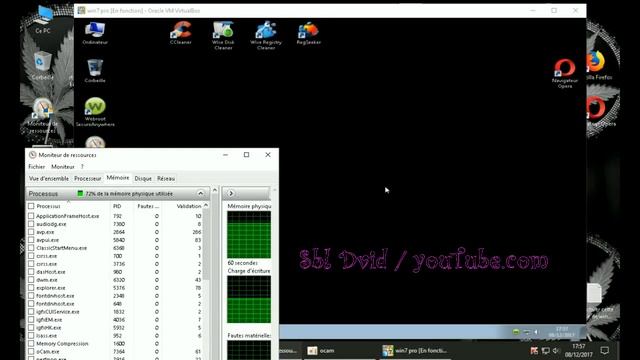Click network icon in VM taskbar tray
Screen dimensions: 640x360
pyautogui.click(x=527, y=332)
